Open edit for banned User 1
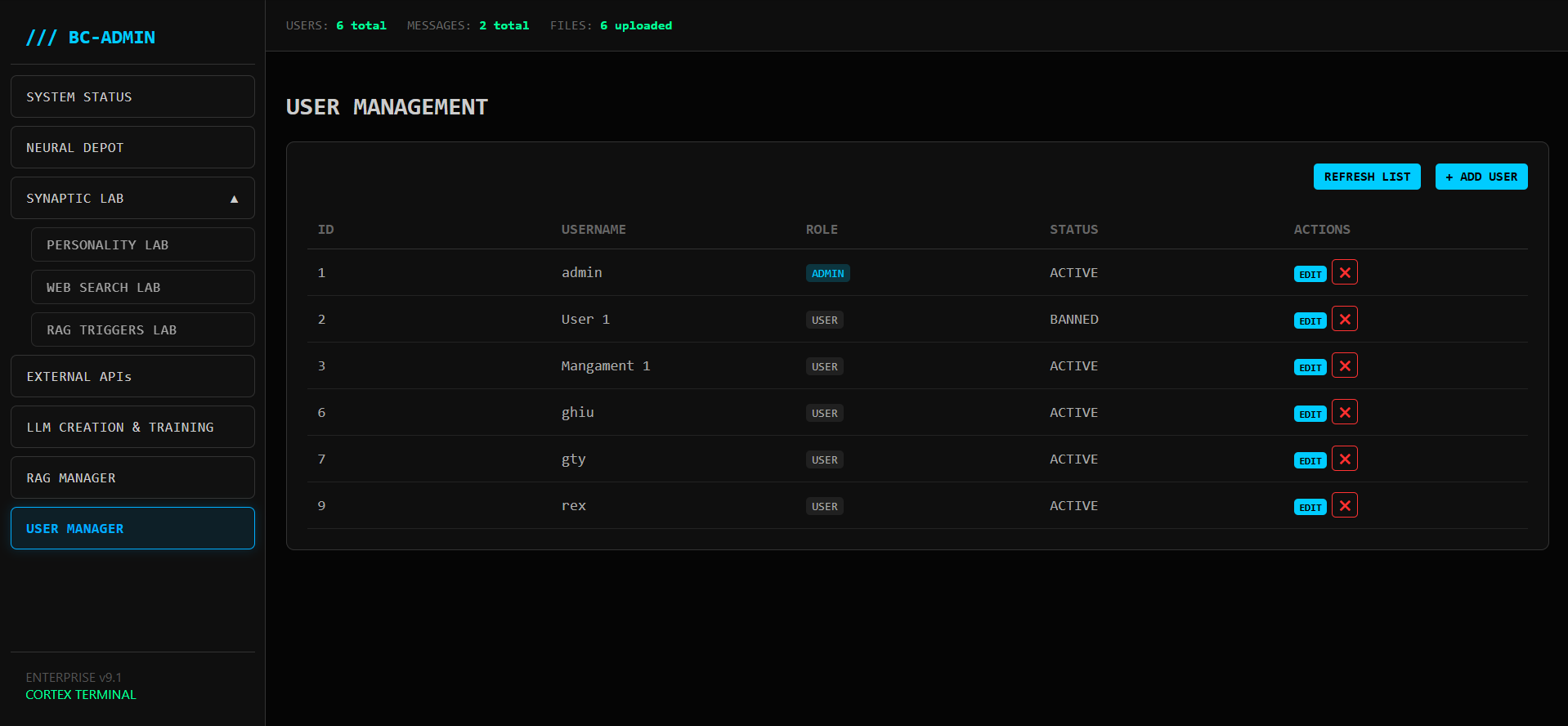The image size is (1568, 726). pyautogui.click(x=1310, y=320)
